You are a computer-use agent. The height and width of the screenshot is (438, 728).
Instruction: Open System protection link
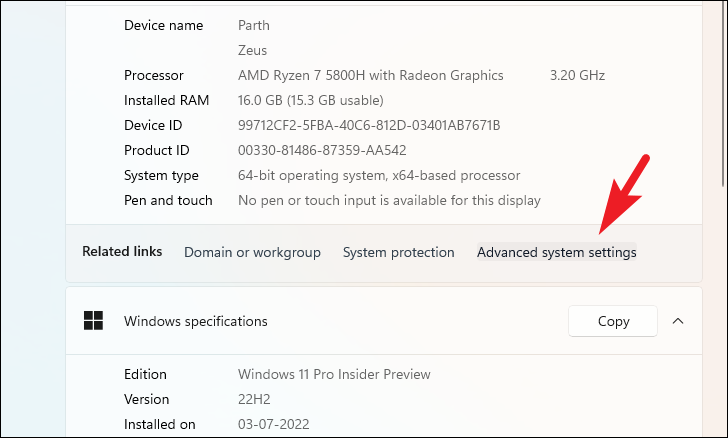click(x=398, y=252)
